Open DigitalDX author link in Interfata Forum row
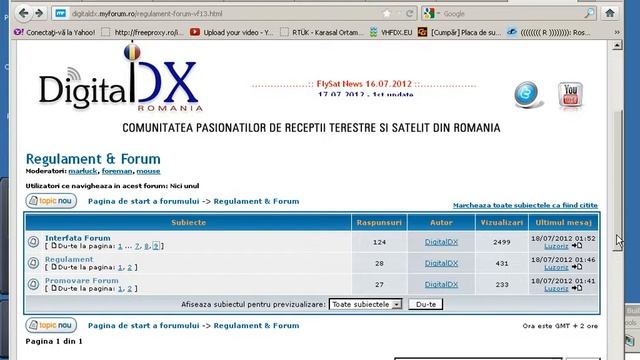 (x=441, y=242)
